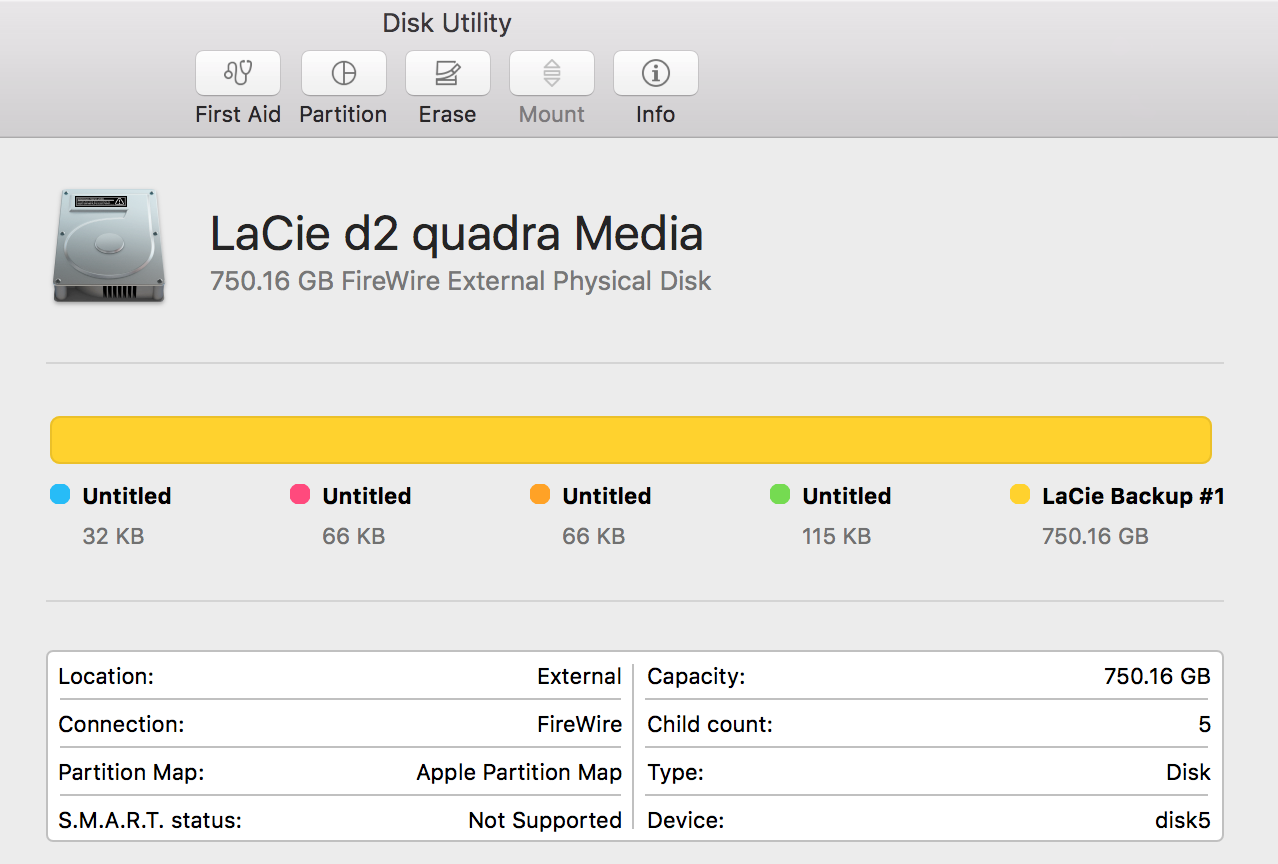The height and width of the screenshot is (864, 1278).
Task: Click the LaCie d2 quadra Media title
Action: coord(456,234)
